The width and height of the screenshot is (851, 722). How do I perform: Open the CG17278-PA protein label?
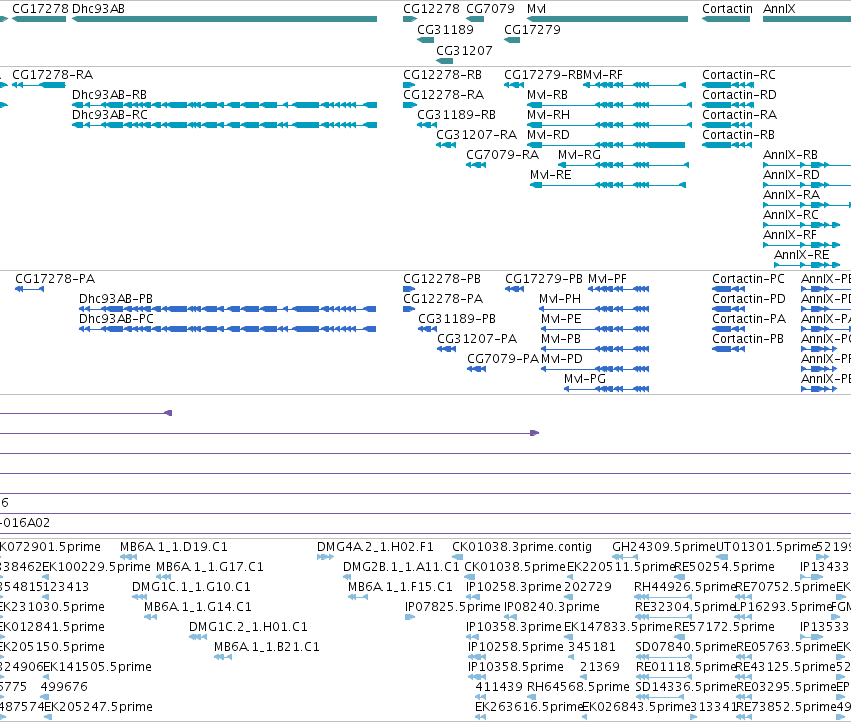(x=55, y=278)
